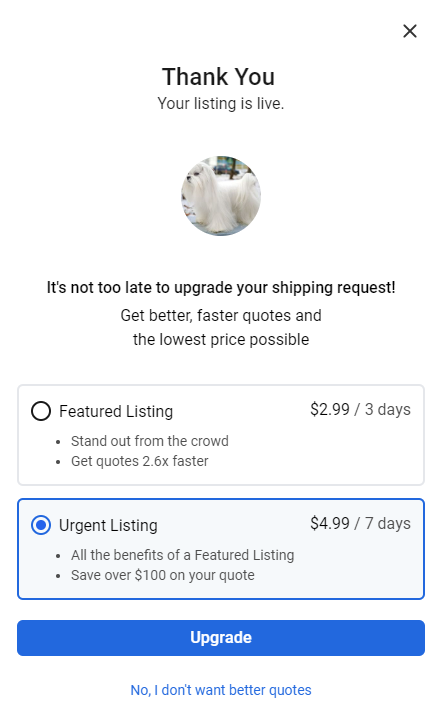Click the "Your listing is live." subtitle
The height and width of the screenshot is (722, 441).
click(x=221, y=104)
